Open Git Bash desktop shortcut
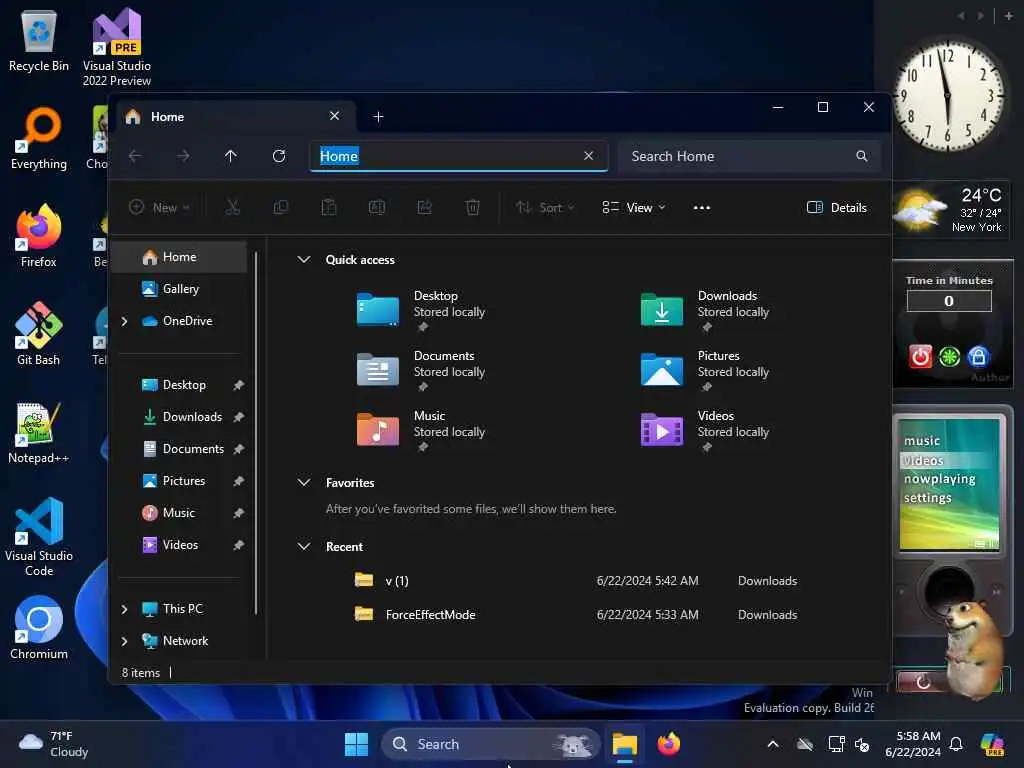The height and width of the screenshot is (768, 1024). point(39,333)
